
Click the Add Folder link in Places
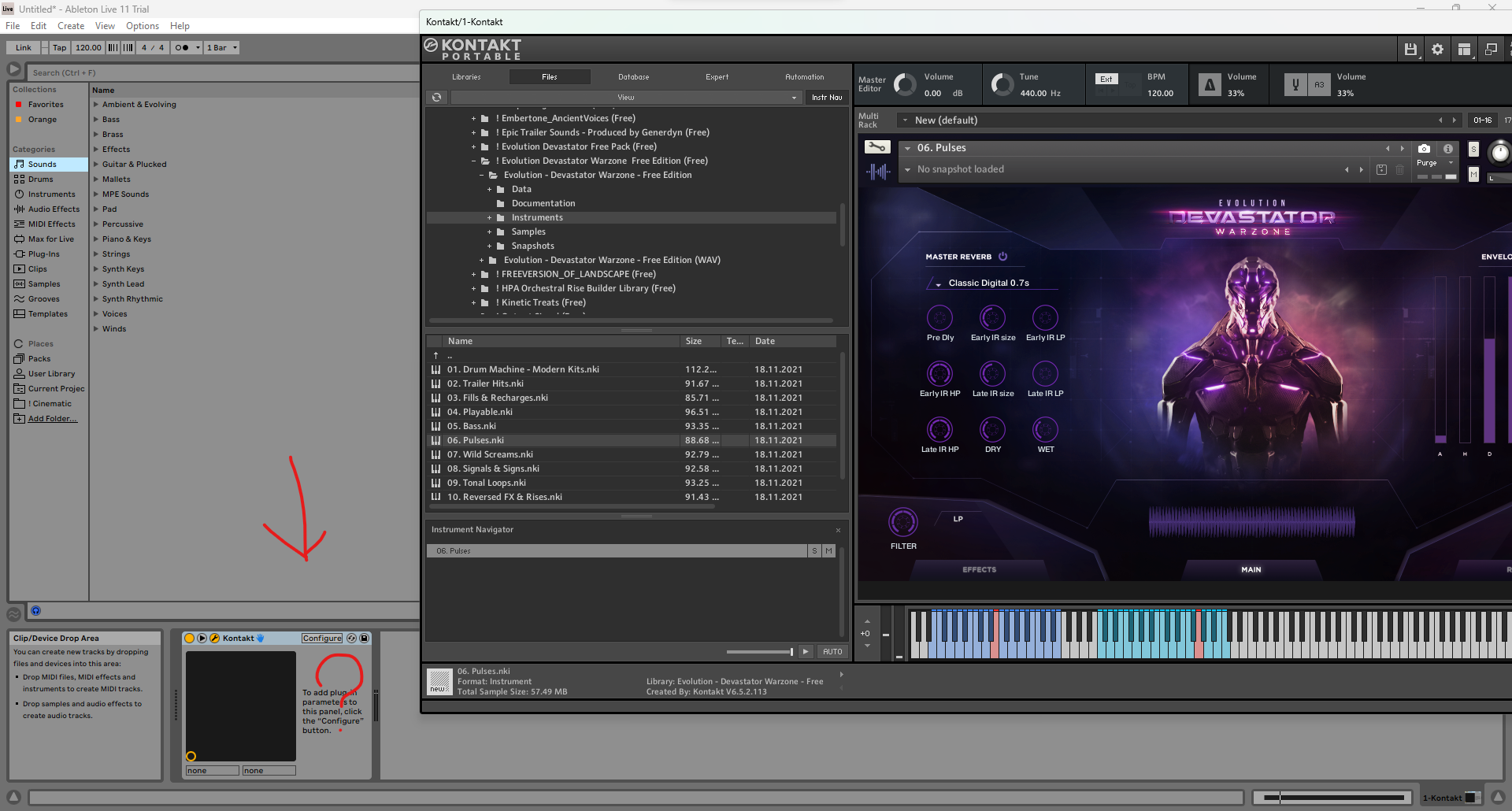point(52,419)
